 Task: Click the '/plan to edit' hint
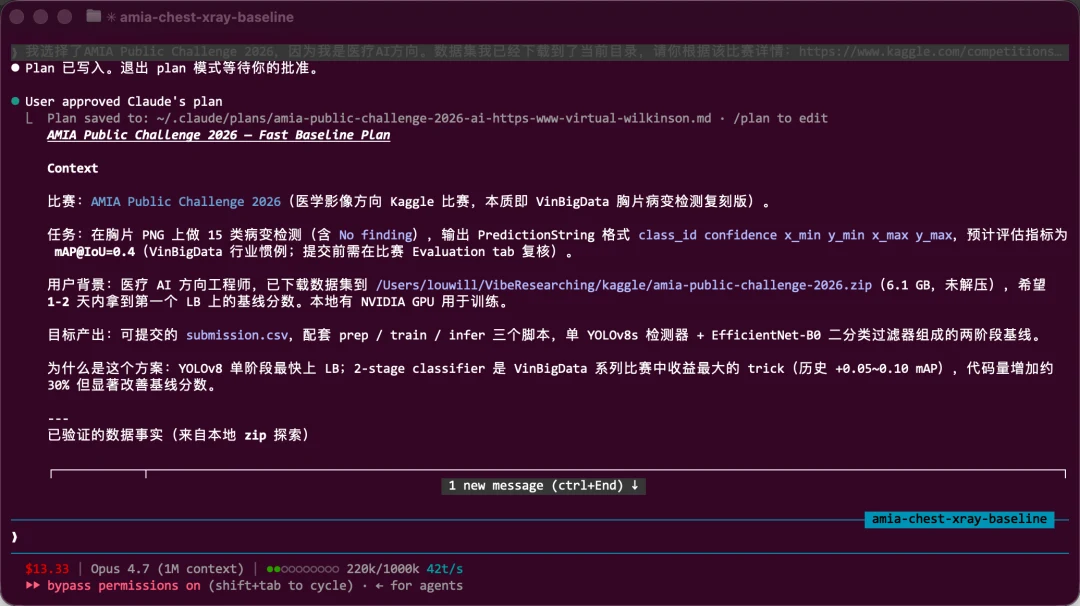tap(780, 118)
